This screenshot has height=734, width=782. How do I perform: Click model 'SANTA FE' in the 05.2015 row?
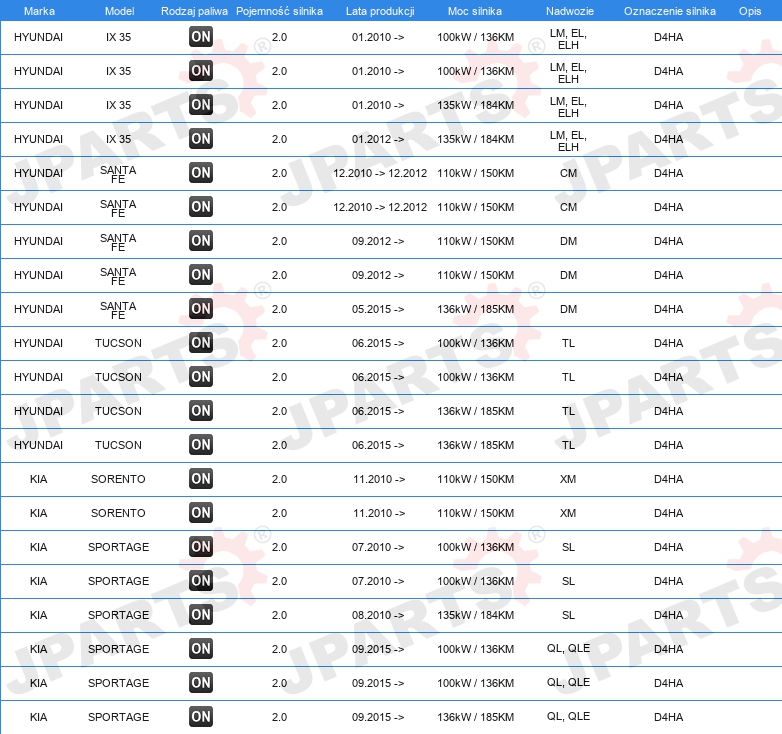(x=118, y=310)
